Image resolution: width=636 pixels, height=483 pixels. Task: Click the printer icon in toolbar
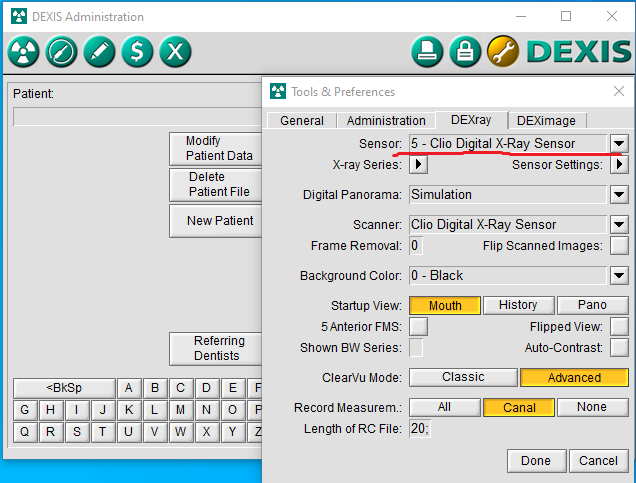[427, 52]
